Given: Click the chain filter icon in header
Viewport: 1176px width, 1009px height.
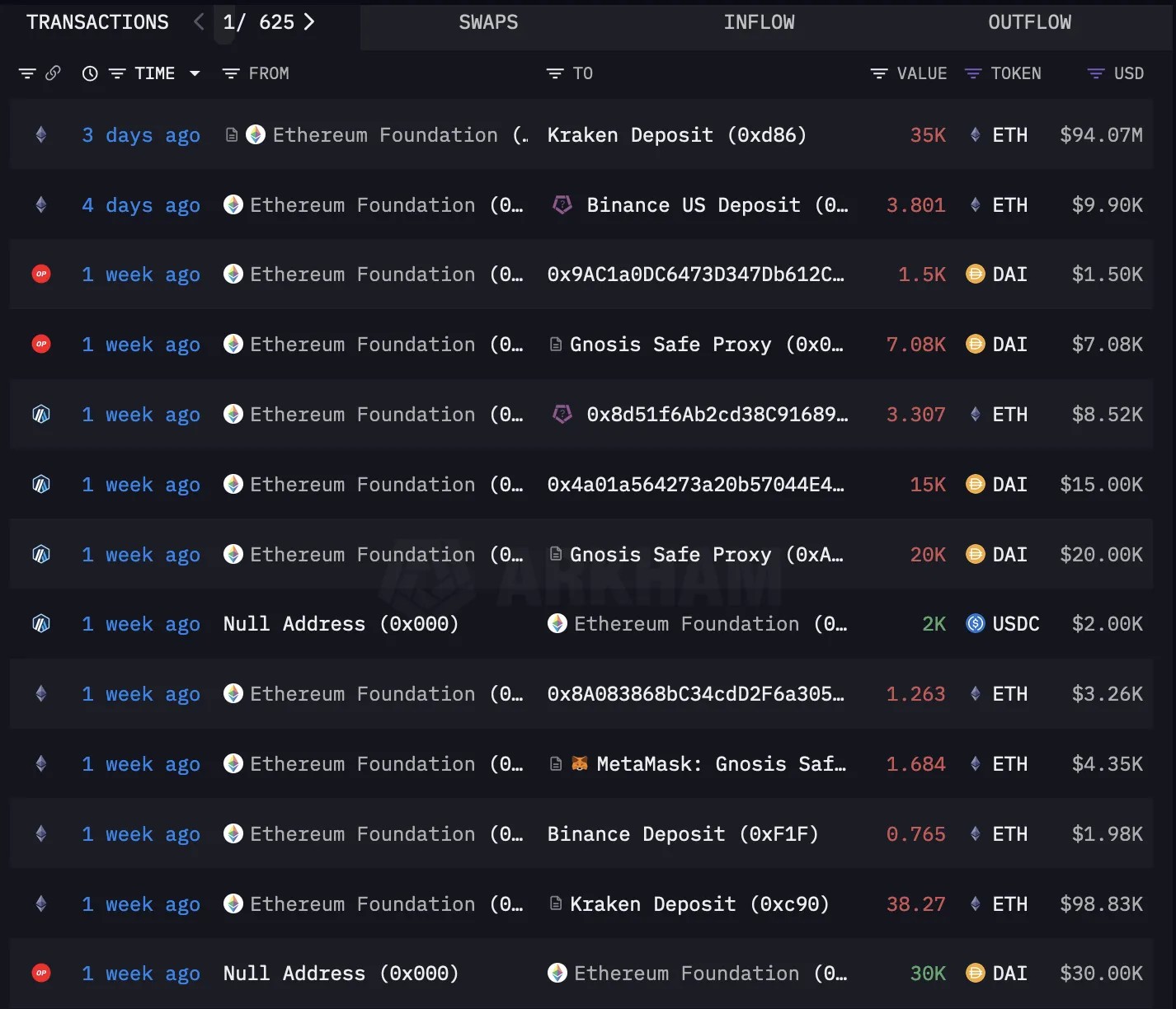Looking at the screenshot, I should click(27, 73).
